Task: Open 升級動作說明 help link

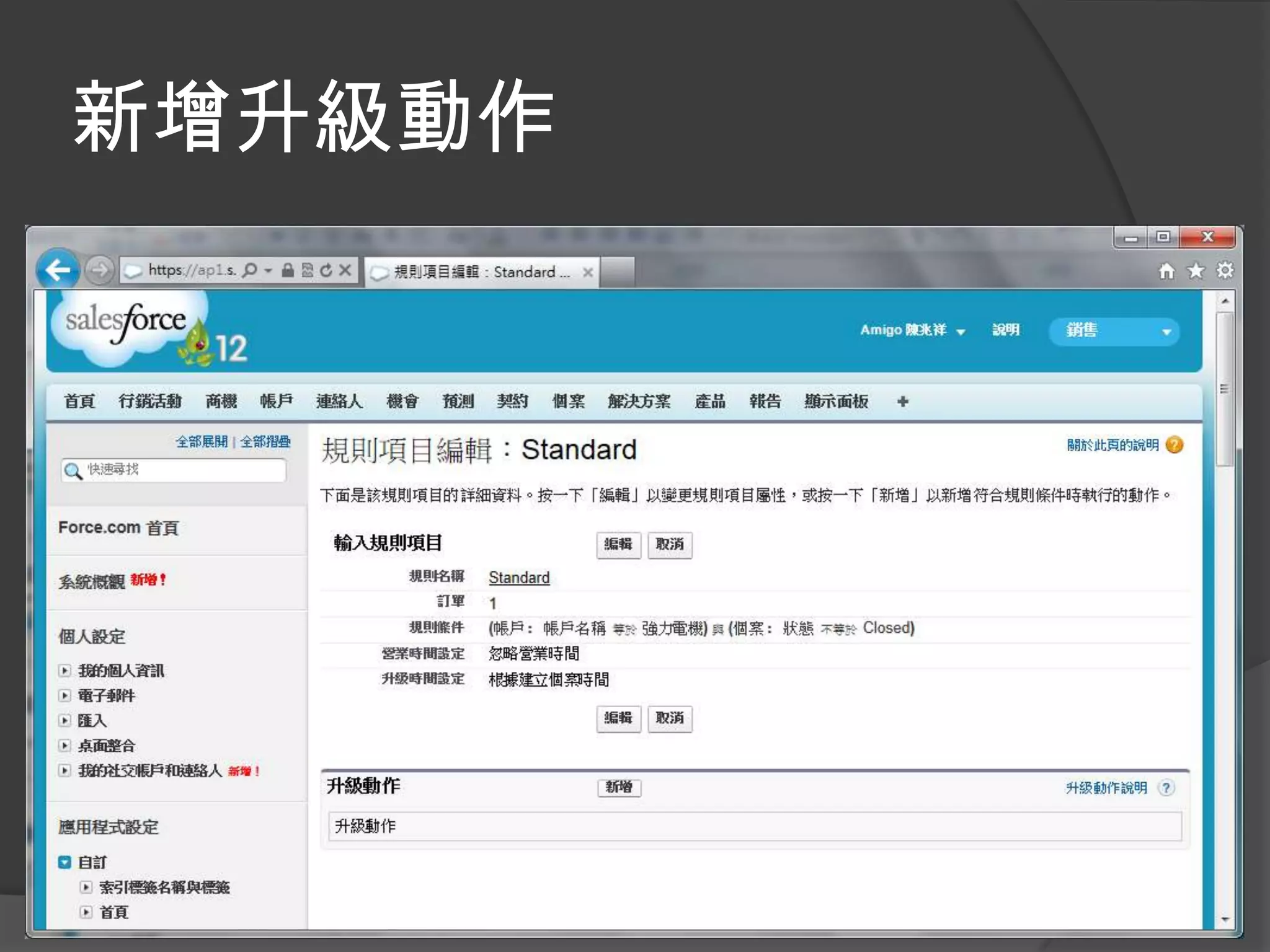Action: point(1107,788)
